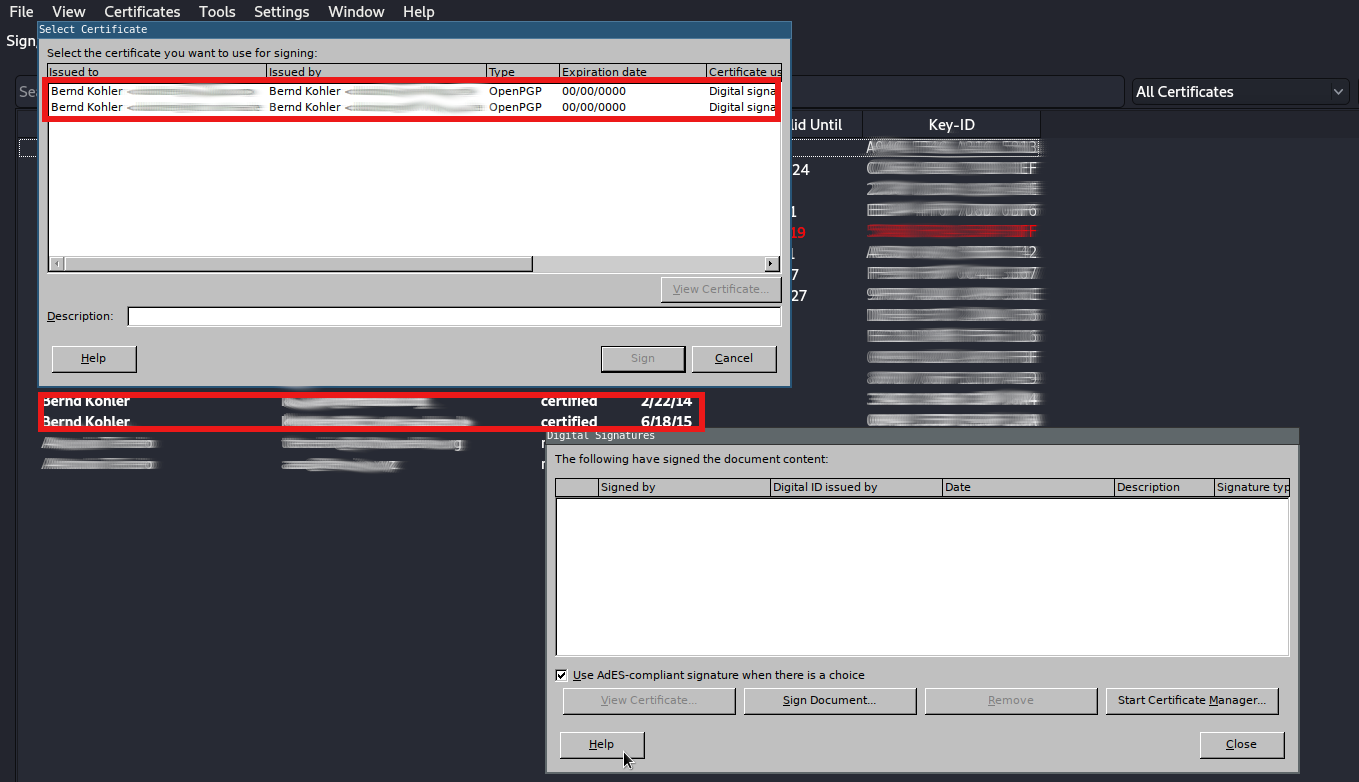Toggle the Use AdES-compliant signature checkbox
This screenshot has height=782, width=1359.
point(561,675)
